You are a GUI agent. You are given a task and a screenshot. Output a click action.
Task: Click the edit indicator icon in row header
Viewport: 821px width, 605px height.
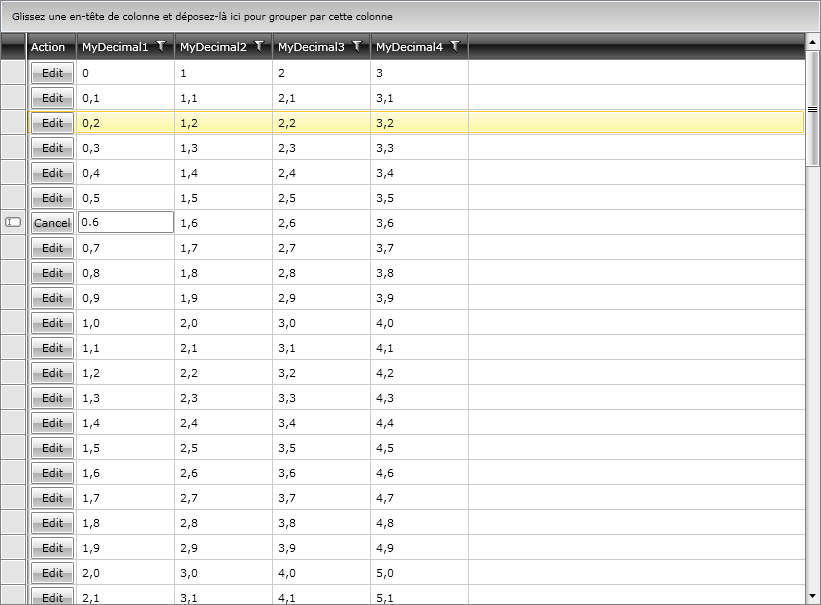click(x=13, y=222)
